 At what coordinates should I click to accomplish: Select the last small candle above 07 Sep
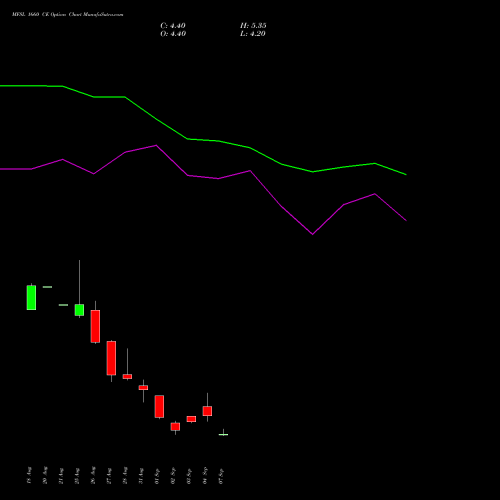223,434
